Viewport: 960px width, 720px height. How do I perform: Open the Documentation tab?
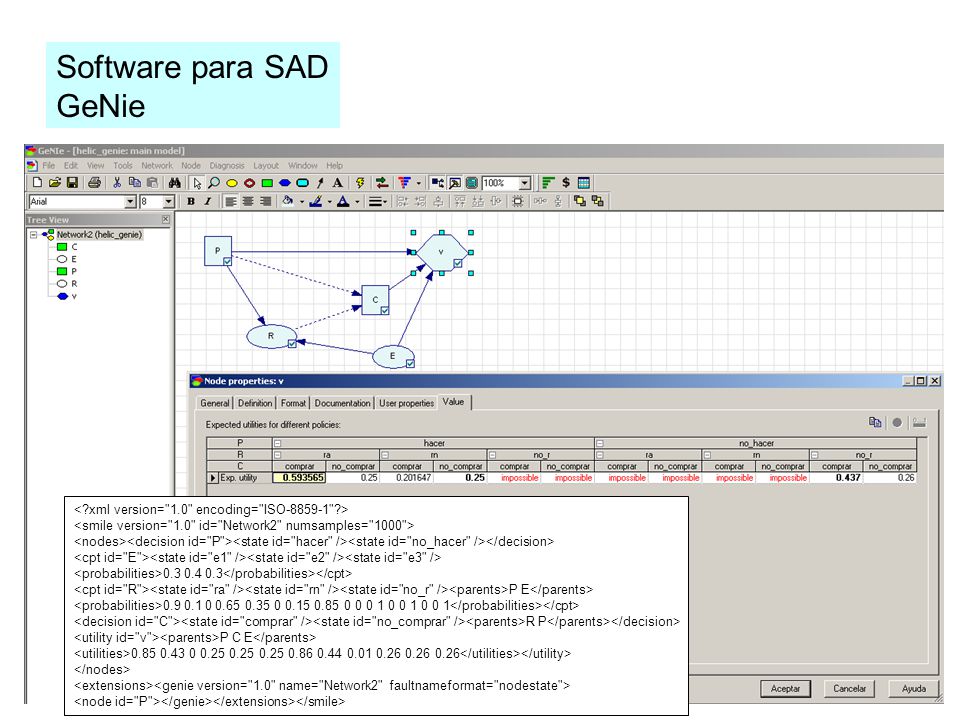(342, 403)
